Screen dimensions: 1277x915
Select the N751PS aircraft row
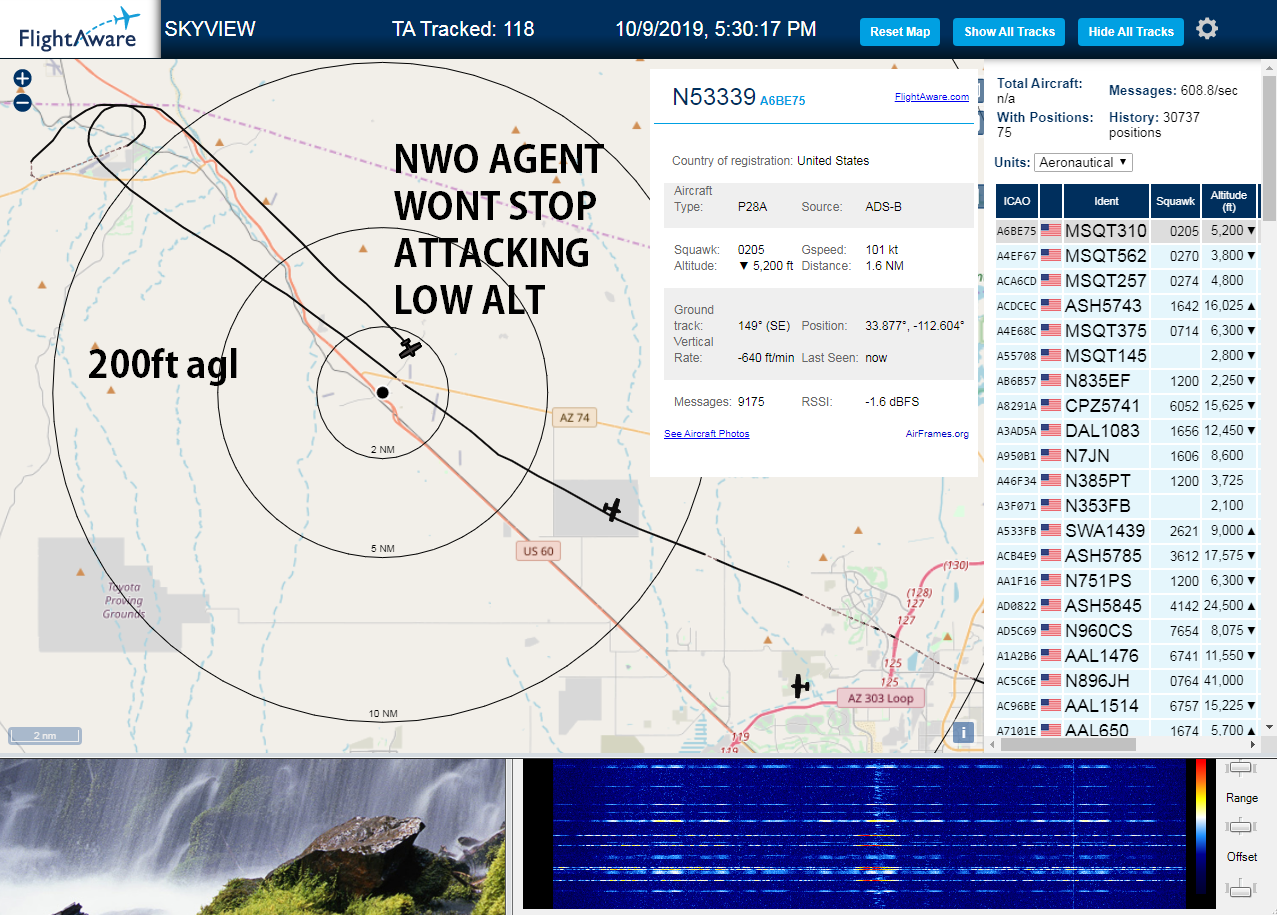coord(1126,581)
